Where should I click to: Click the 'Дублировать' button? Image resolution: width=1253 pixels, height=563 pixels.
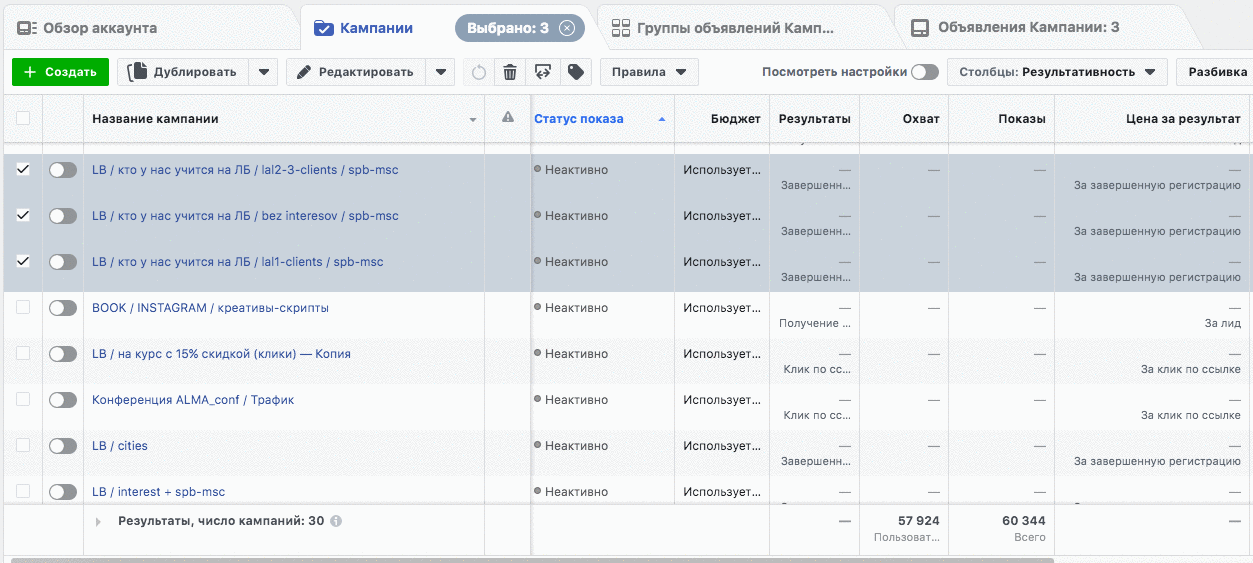pos(183,72)
